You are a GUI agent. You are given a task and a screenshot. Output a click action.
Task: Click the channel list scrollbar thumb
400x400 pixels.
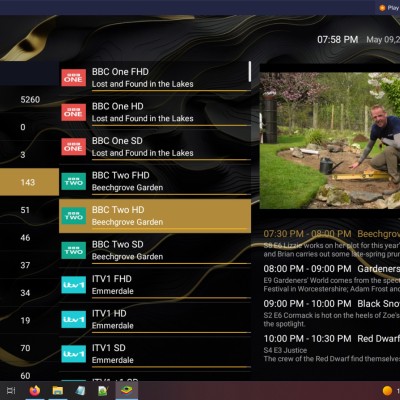pos(250,71)
